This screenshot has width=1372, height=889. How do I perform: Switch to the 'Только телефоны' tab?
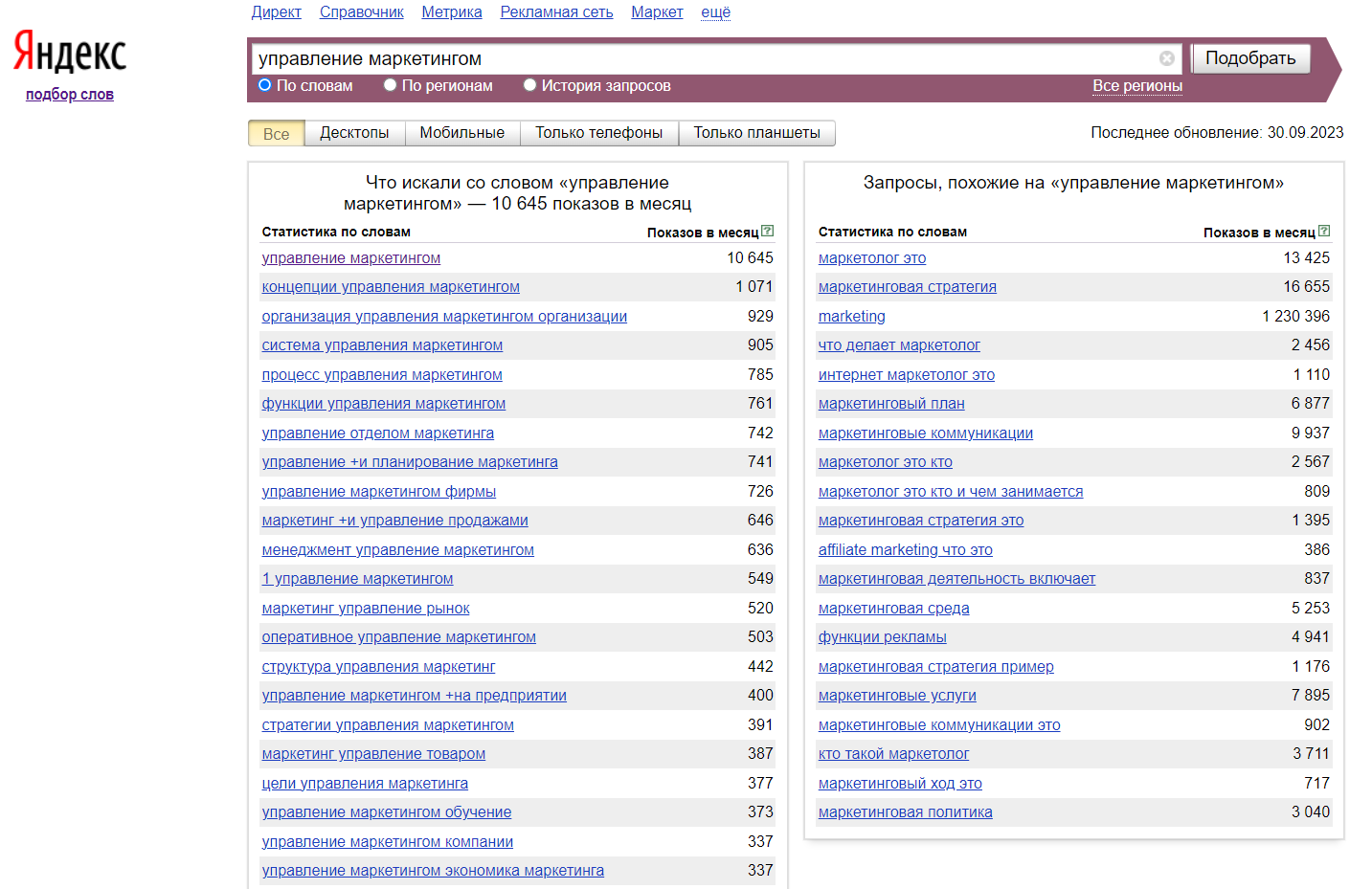599,133
